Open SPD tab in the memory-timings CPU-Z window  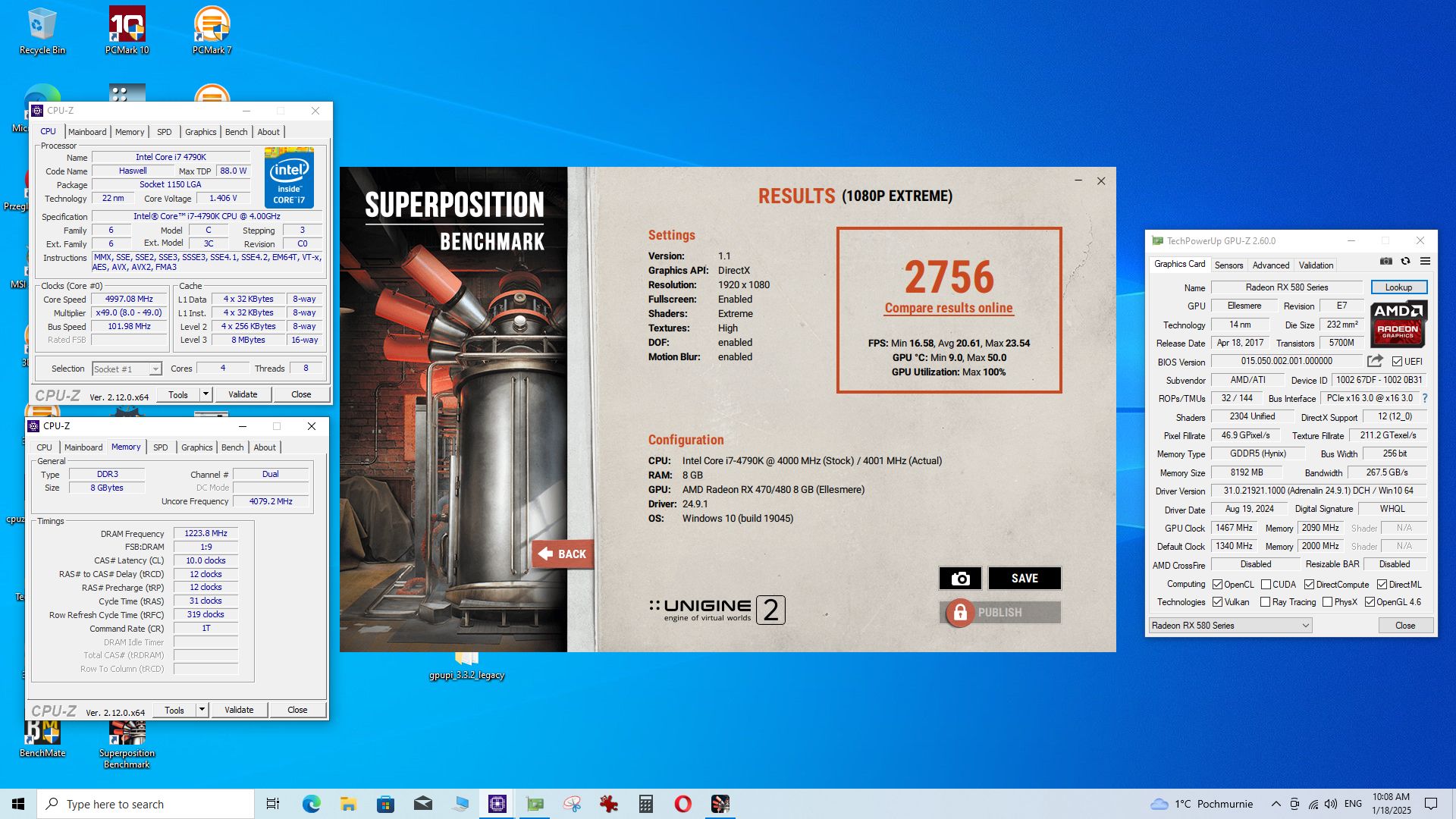[x=160, y=447]
